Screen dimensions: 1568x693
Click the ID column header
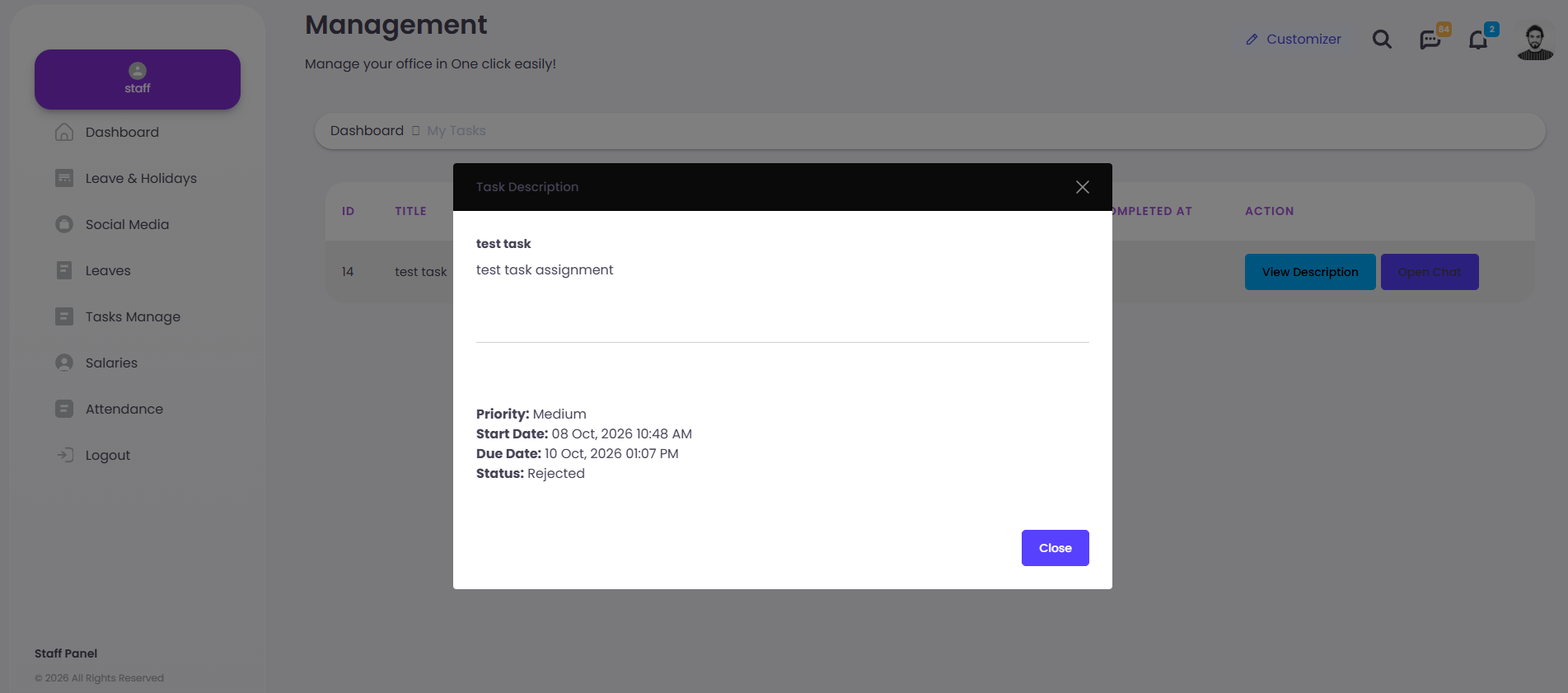point(349,211)
